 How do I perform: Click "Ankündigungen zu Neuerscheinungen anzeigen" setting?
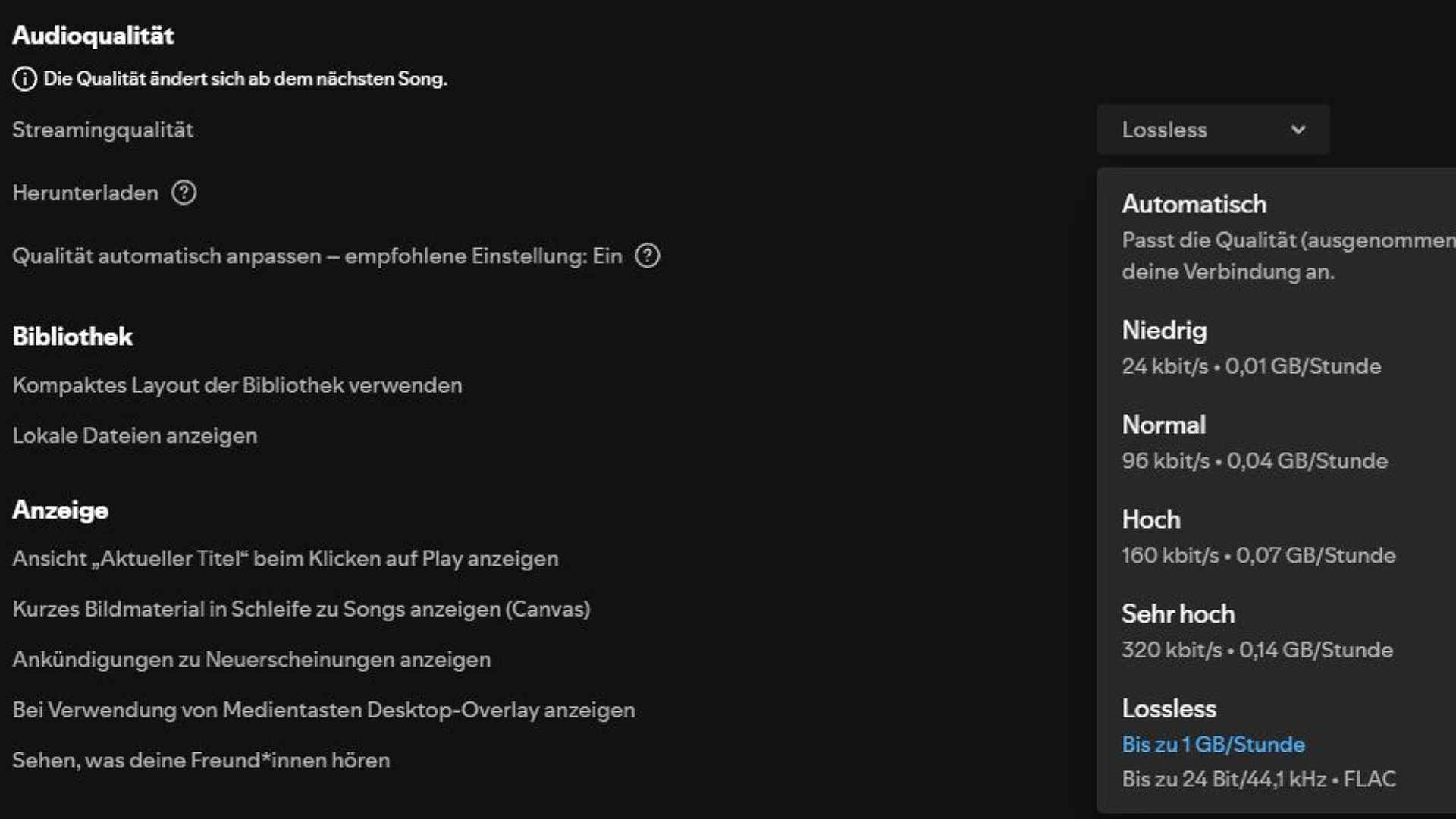click(251, 660)
